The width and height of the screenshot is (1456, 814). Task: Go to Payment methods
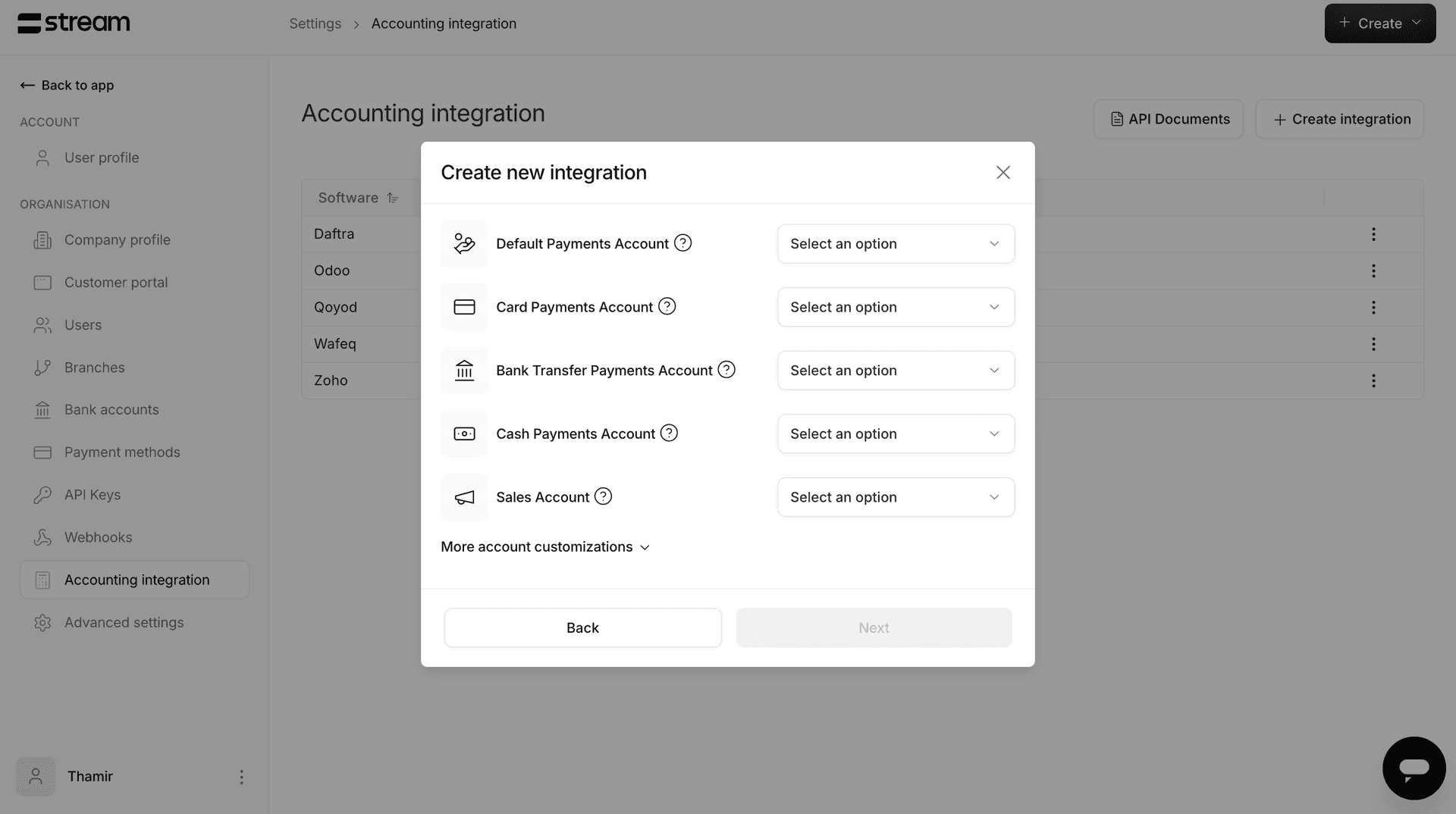[134, 452]
